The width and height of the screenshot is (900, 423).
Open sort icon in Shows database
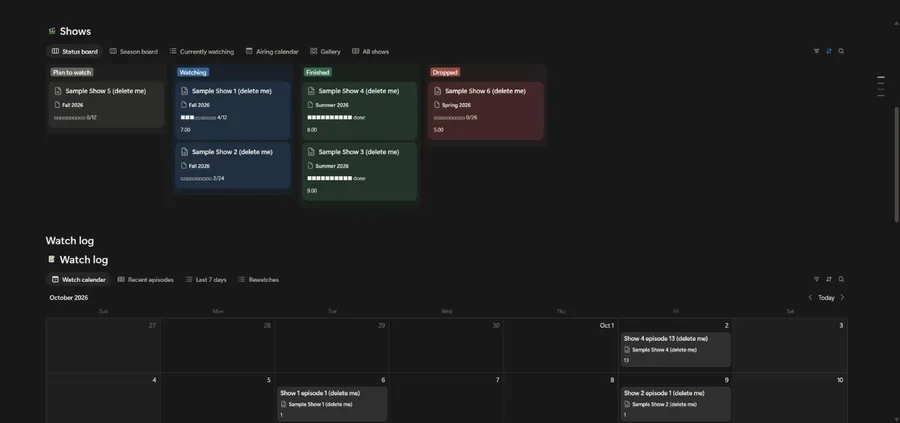829,51
